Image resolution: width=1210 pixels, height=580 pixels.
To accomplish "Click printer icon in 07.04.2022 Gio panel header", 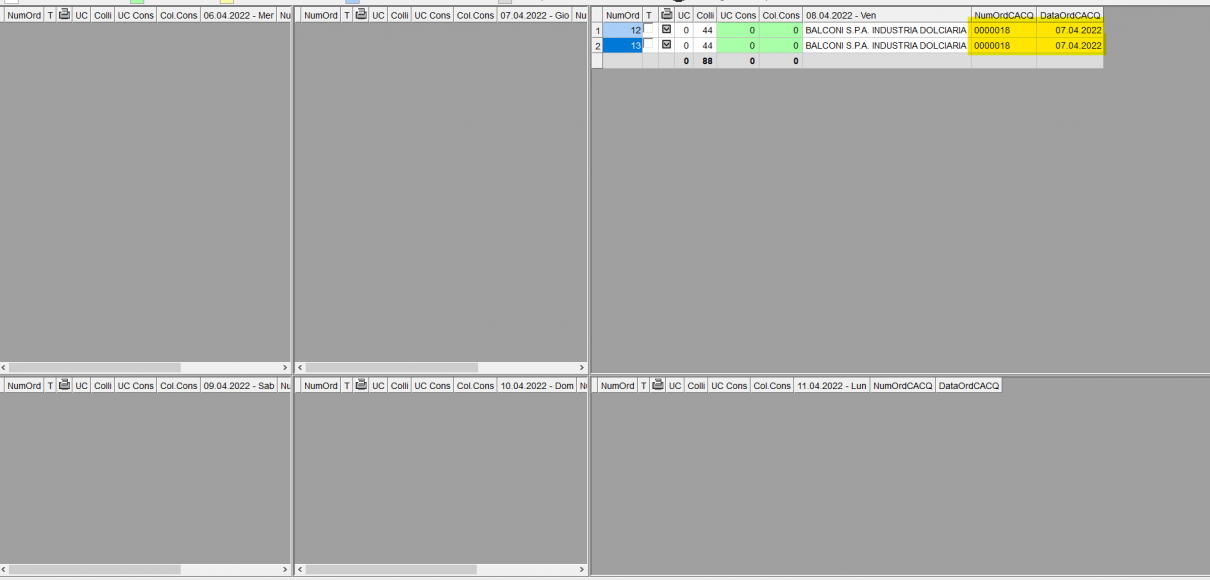I will [361, 15].
